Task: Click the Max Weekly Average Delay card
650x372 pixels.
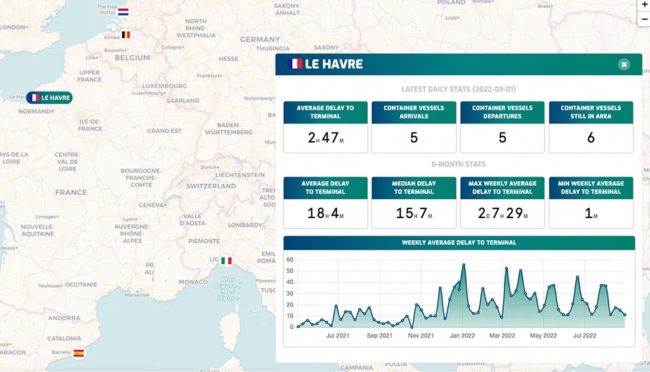Action: (502, 202)
